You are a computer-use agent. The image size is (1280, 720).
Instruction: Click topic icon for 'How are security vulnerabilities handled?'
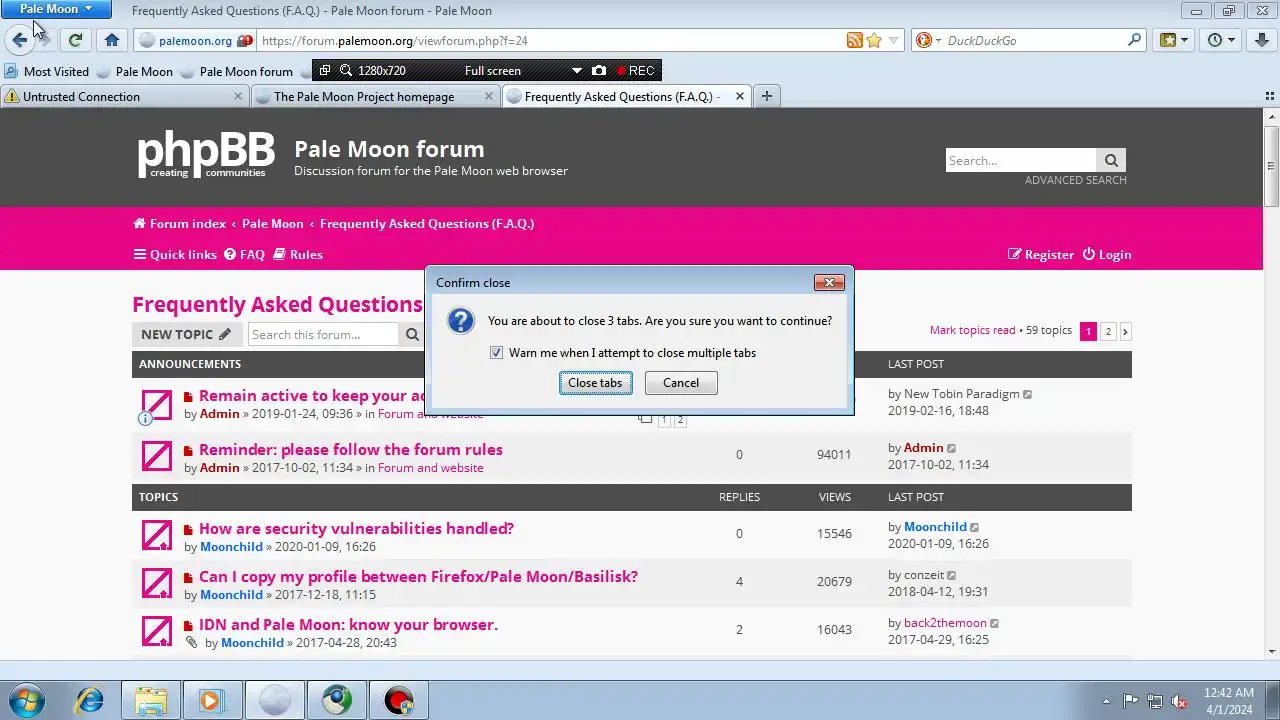coord(157,536)
